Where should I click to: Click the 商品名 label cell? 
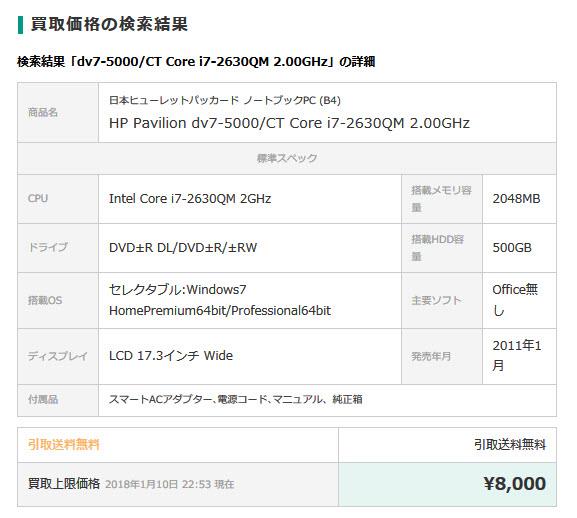(x=58, y=113)
